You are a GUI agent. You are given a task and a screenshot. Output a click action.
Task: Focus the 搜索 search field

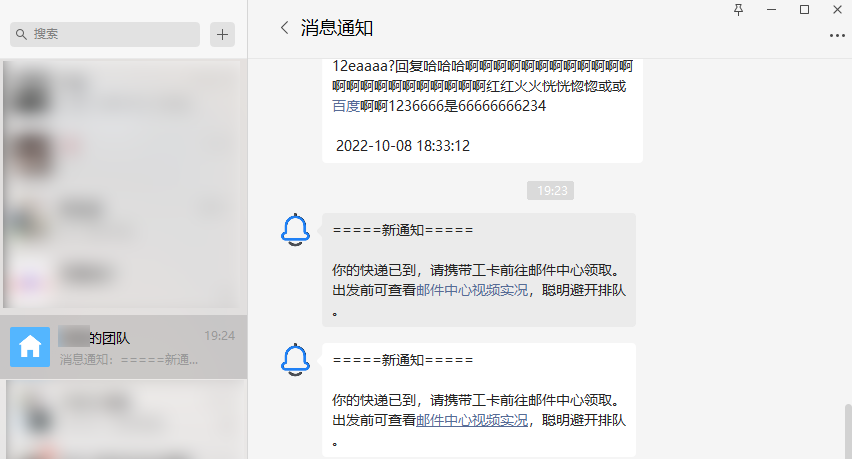tap(105, 34)
